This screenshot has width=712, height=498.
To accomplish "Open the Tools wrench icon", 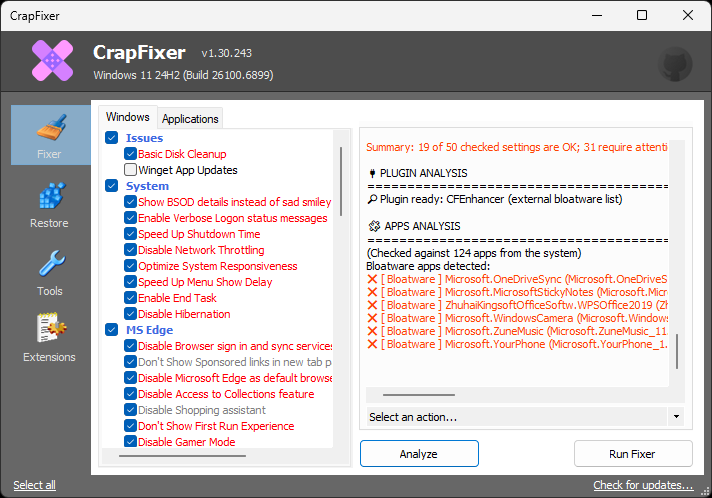I will tap(52, 263).
